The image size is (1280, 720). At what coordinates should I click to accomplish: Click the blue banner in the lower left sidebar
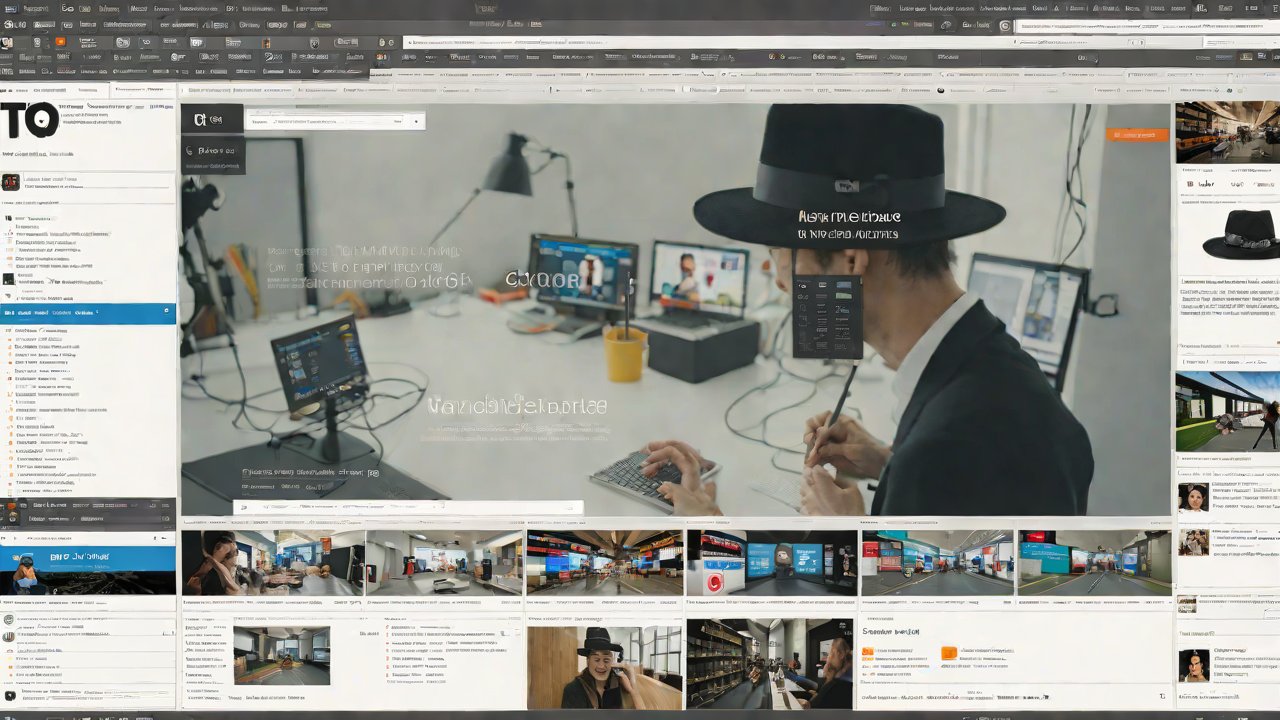click(x=88, y=565)
